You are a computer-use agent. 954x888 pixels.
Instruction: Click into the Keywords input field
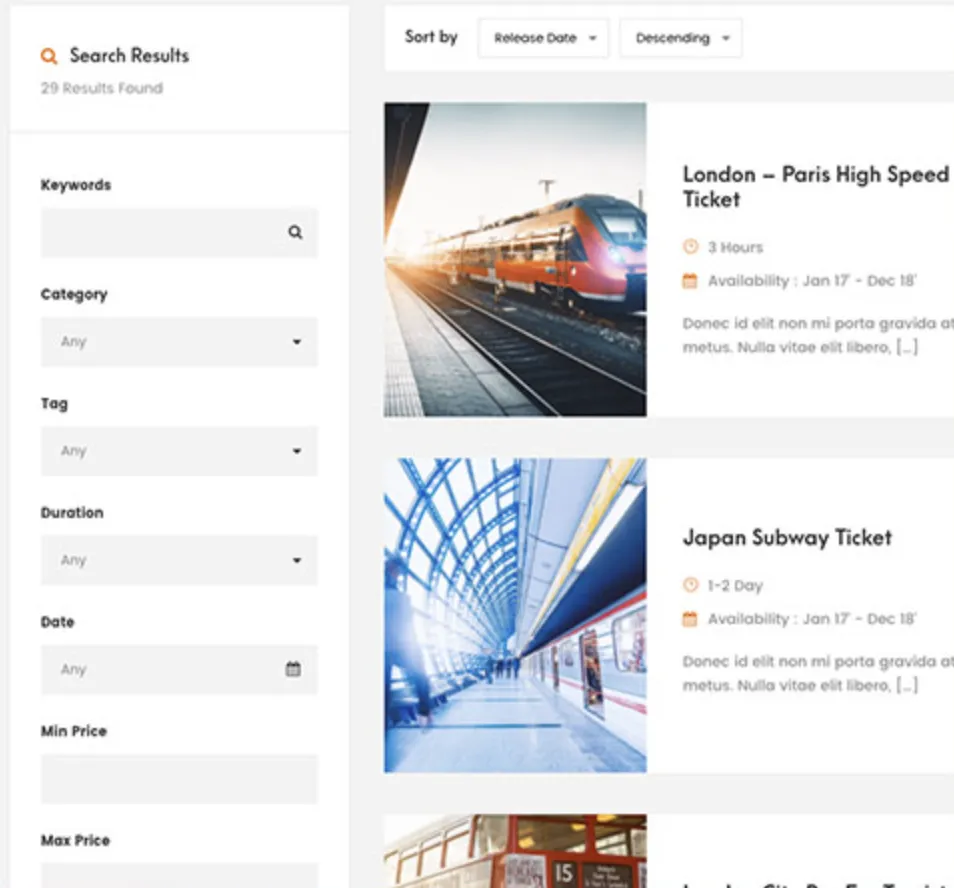coord(179,233)
